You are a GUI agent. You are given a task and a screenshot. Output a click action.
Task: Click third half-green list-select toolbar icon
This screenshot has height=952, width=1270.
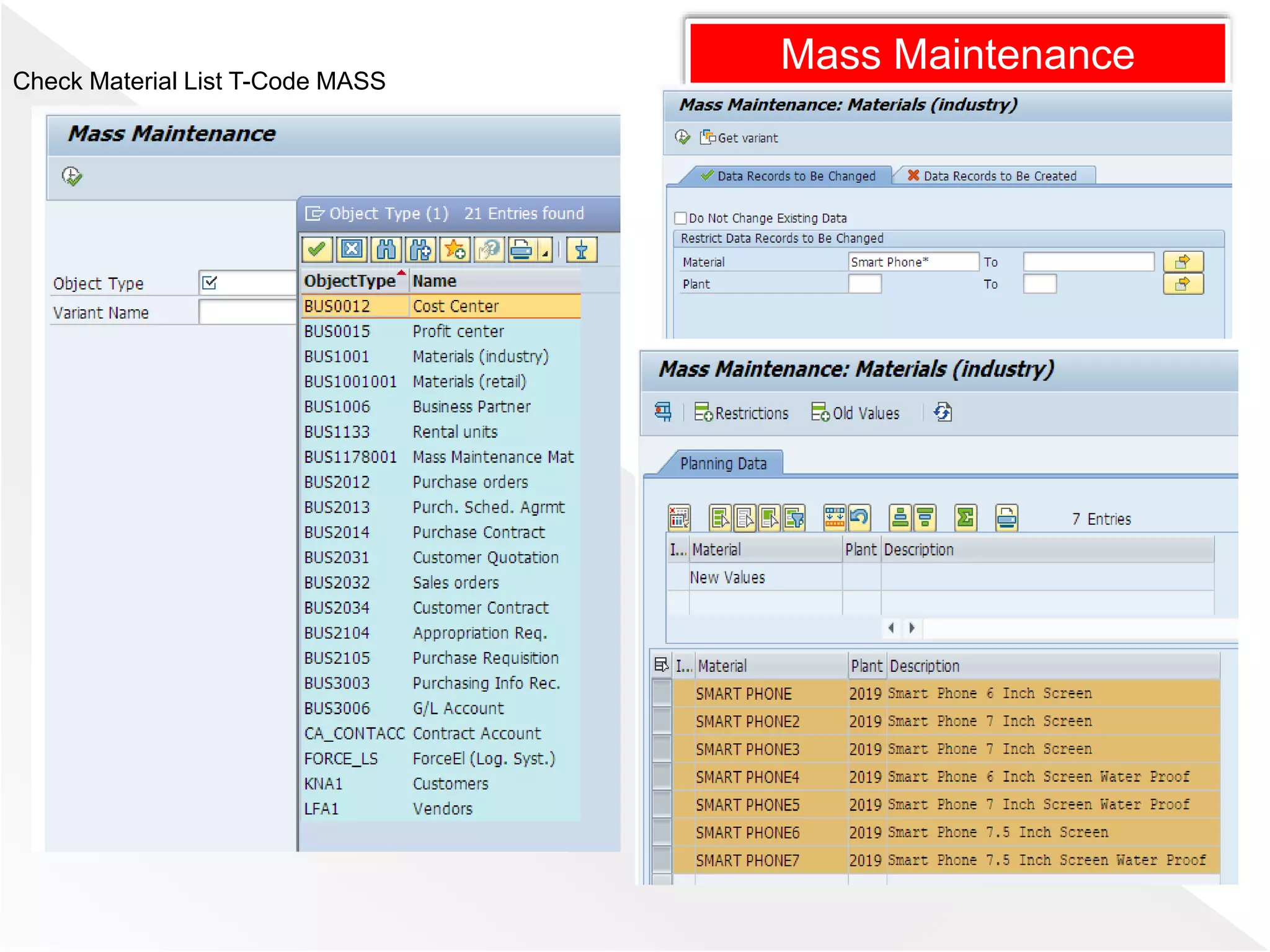770,518
